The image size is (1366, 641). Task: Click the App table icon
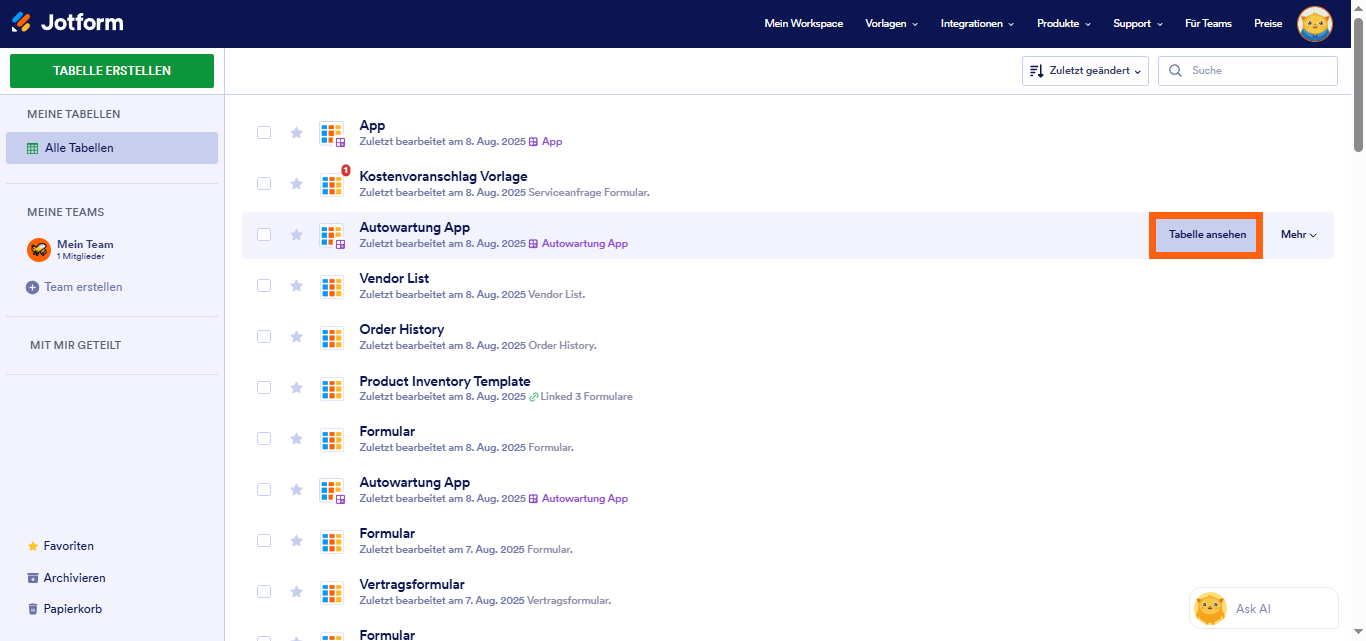click(332, 134)
